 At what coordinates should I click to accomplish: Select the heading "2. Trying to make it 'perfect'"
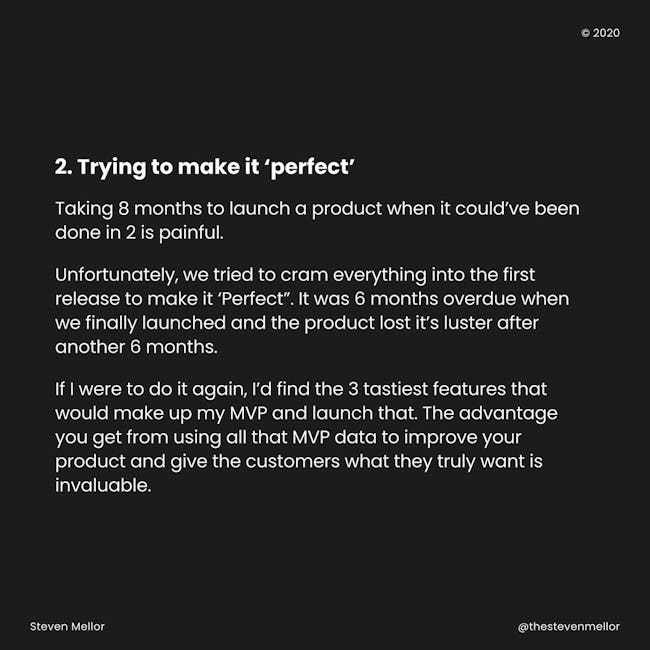(205, 167)
